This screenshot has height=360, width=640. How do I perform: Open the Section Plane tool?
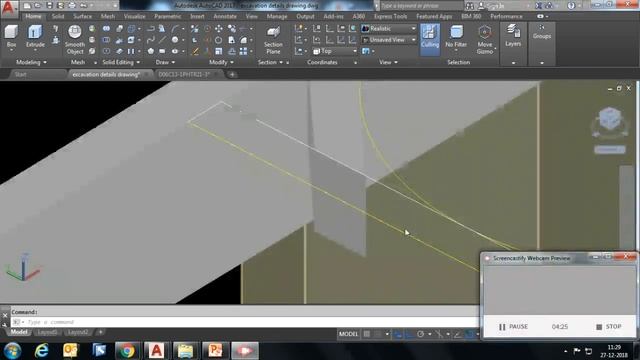point(273,40)
